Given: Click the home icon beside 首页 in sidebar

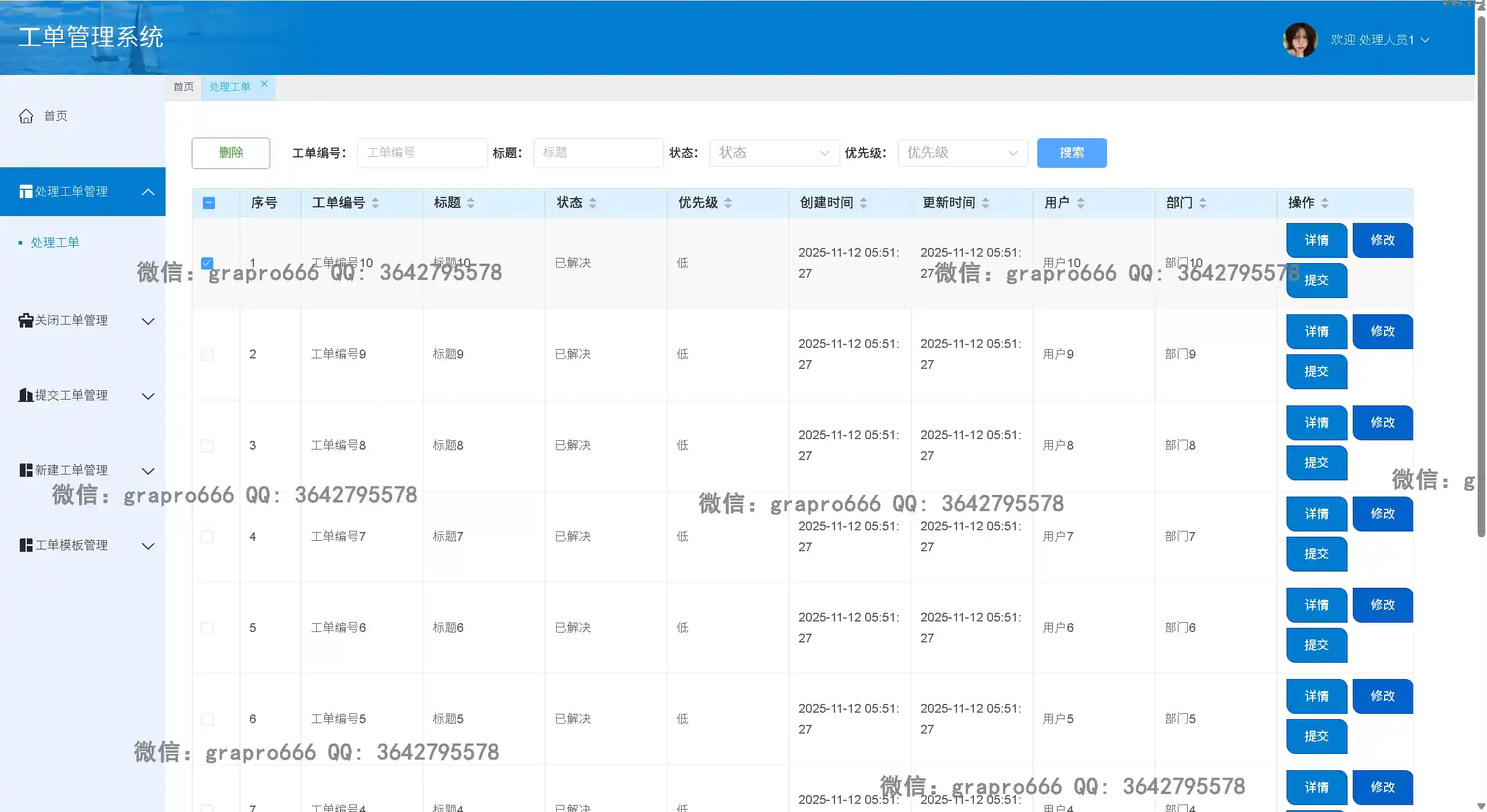Looking at the screenshot, I should tap(26, 116).
